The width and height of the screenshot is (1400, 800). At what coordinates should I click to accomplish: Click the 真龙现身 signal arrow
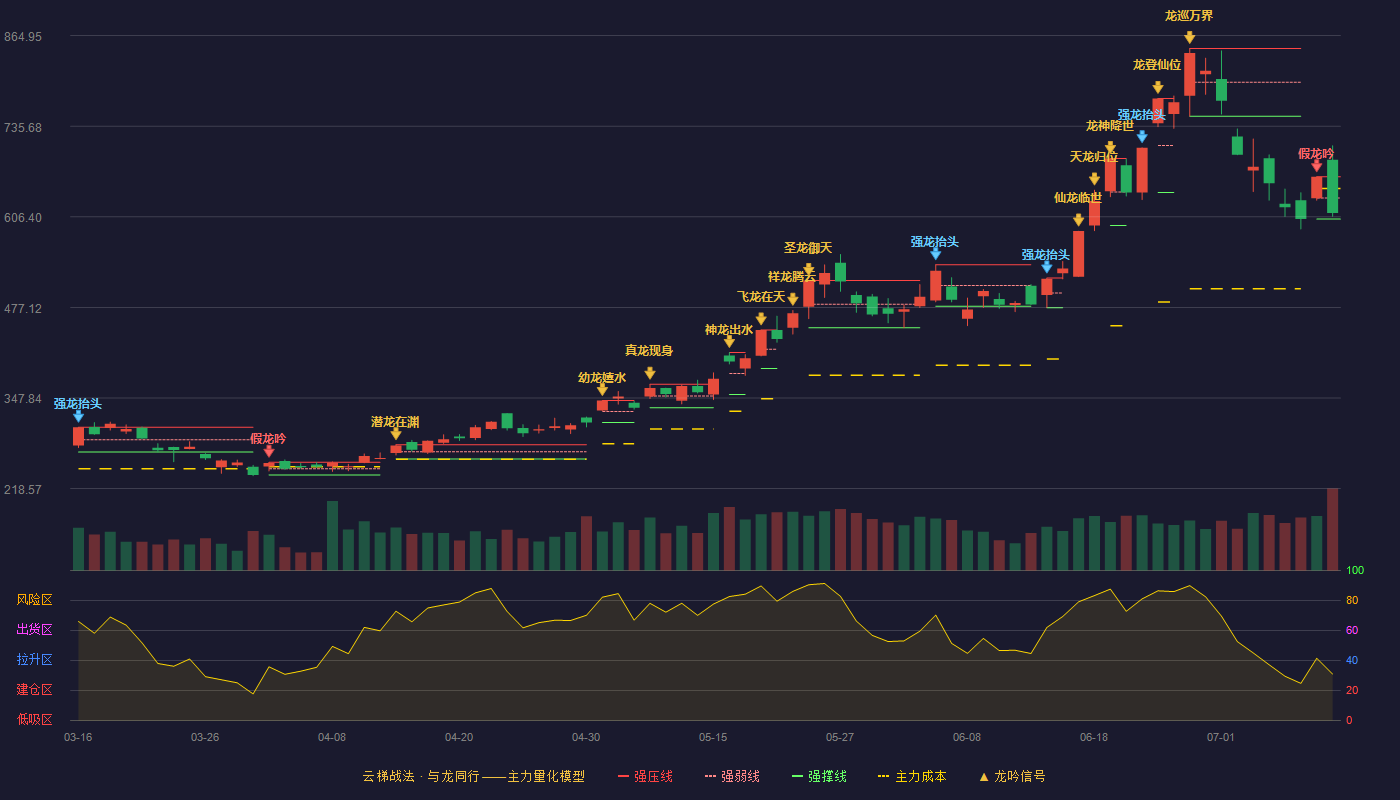[649, 373]
